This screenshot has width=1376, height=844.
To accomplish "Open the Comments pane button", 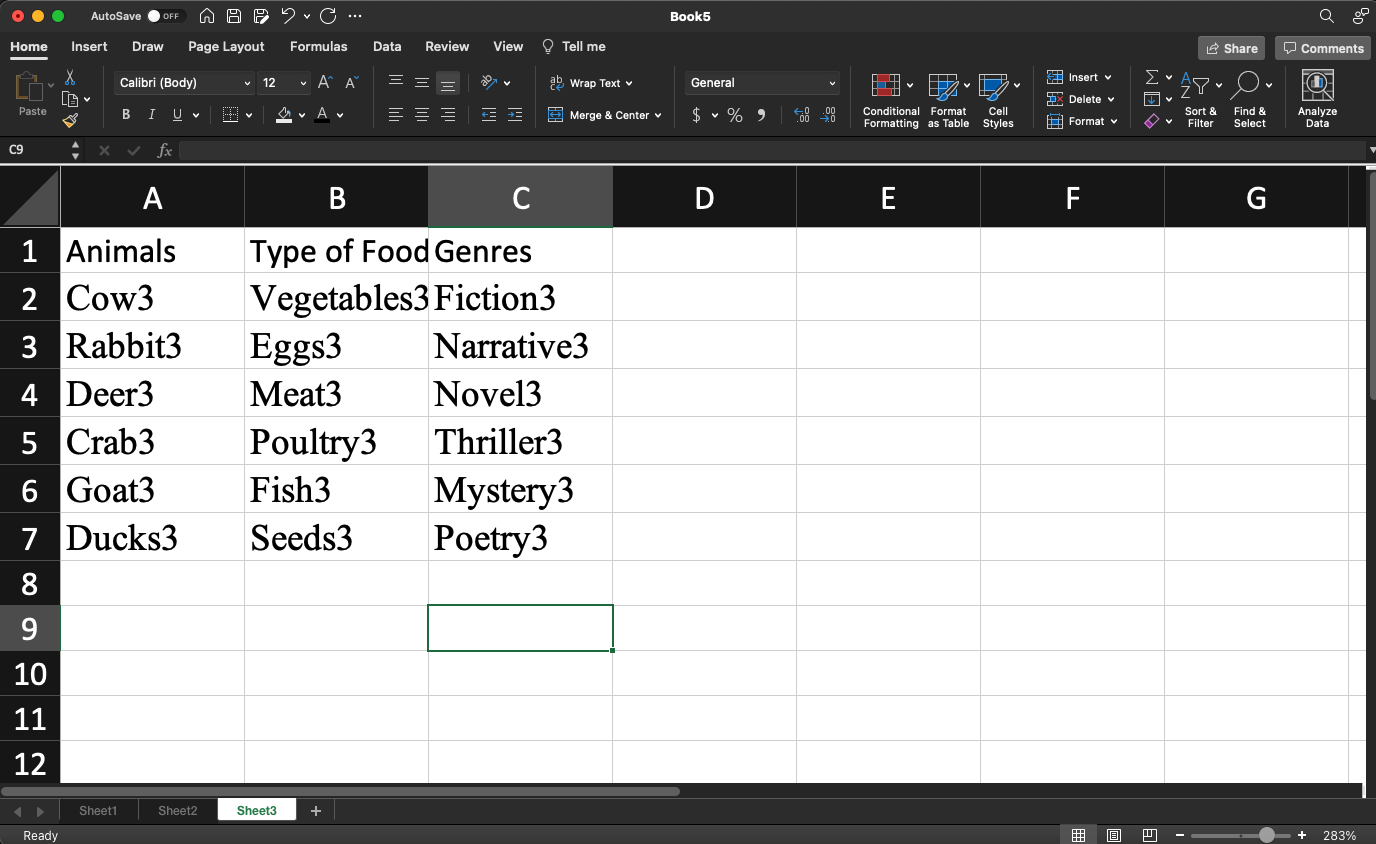I will tap(1323, 48).
